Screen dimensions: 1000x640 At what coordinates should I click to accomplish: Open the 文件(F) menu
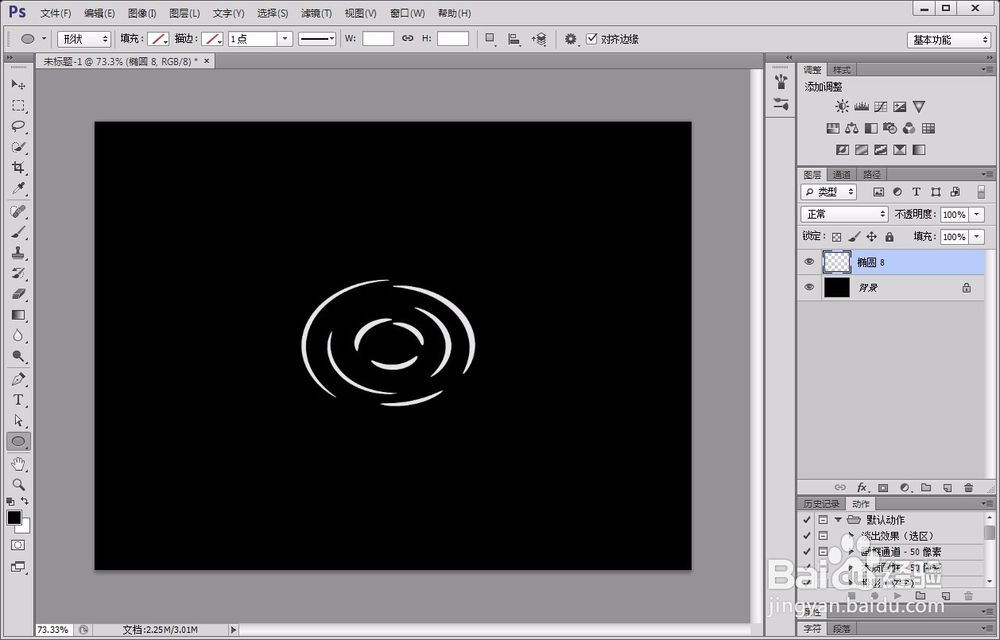(55, 13)
